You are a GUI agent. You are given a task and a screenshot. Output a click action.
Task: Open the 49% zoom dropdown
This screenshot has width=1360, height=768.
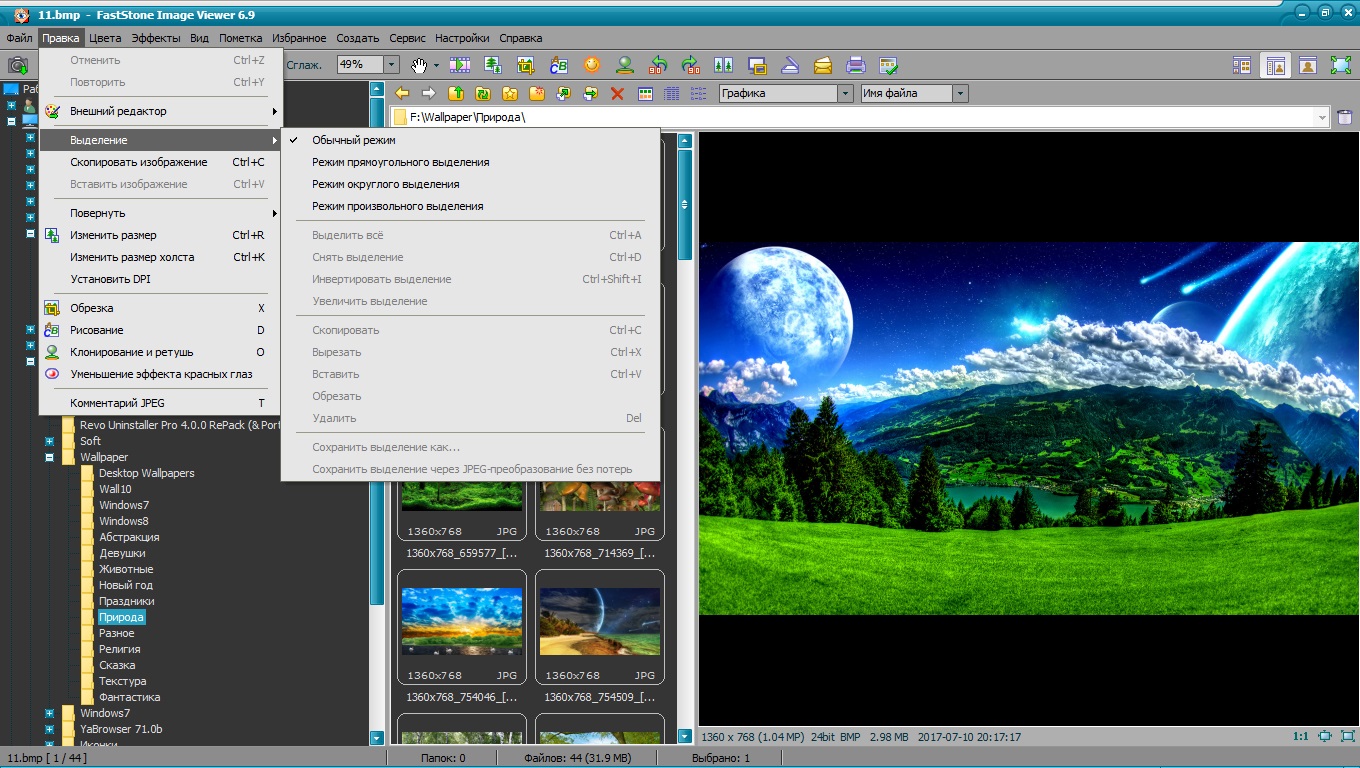click(x=391, y=65)
